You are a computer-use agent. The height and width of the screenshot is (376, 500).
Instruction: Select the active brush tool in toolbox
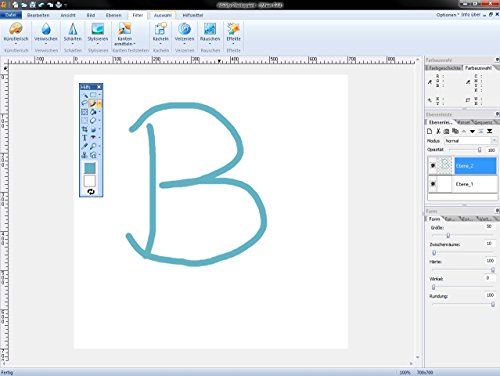coord(93,103)
